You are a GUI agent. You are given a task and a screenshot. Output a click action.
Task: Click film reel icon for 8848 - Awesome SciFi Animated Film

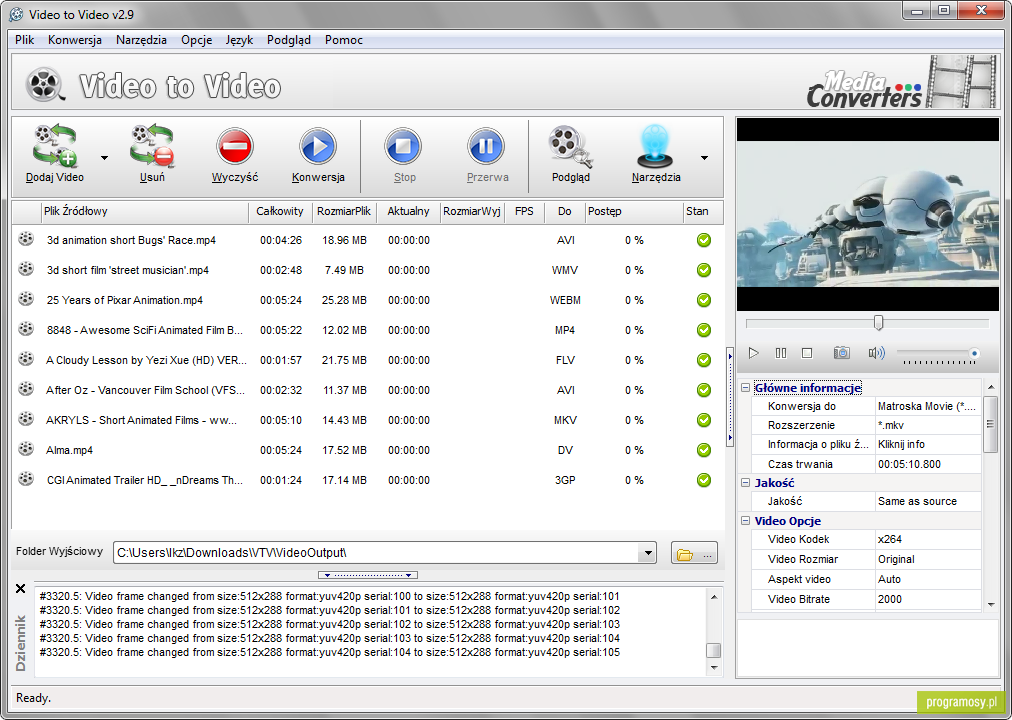(26, 328)
